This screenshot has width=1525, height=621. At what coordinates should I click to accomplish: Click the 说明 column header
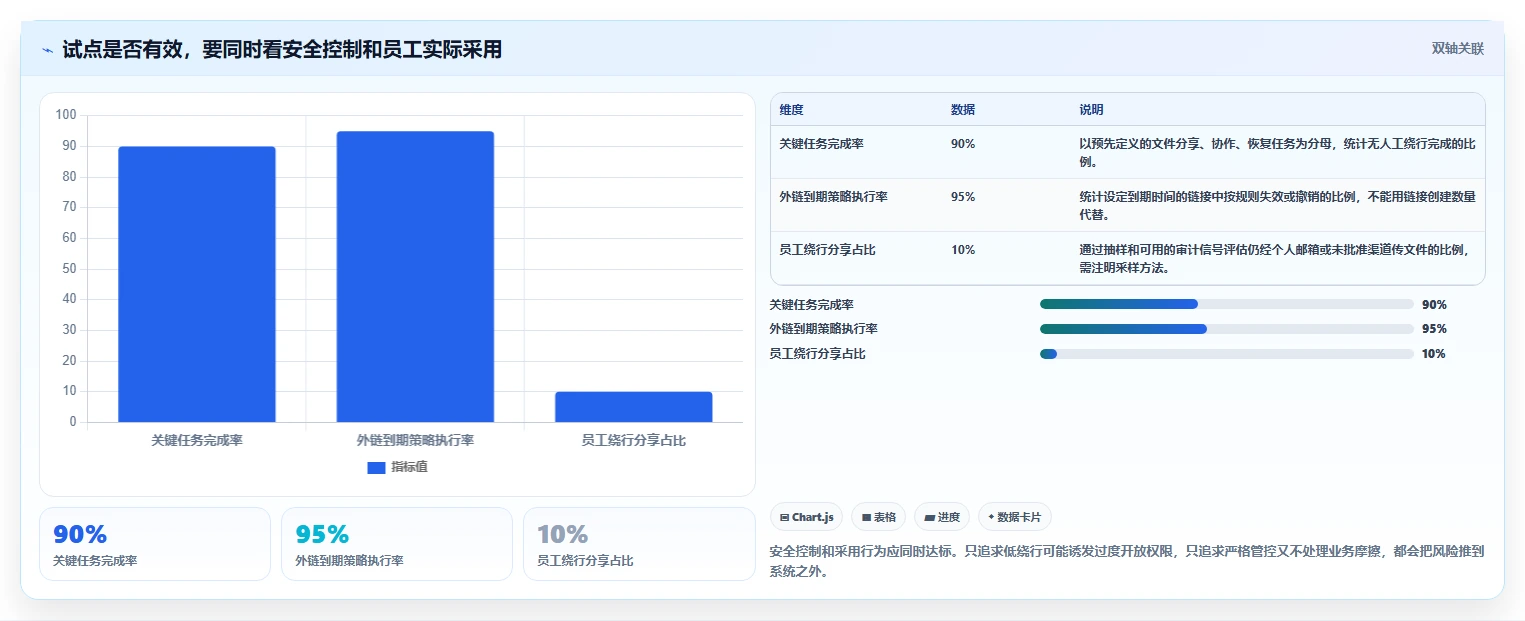click(1091, 109)
